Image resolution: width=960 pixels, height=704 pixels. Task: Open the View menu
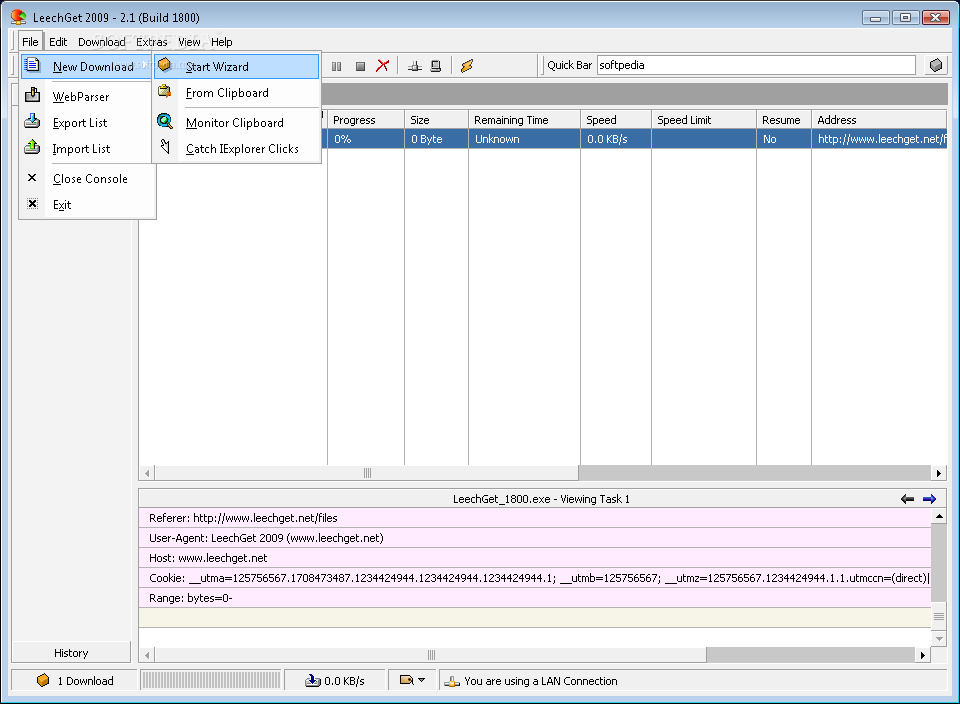click(189, 42)
